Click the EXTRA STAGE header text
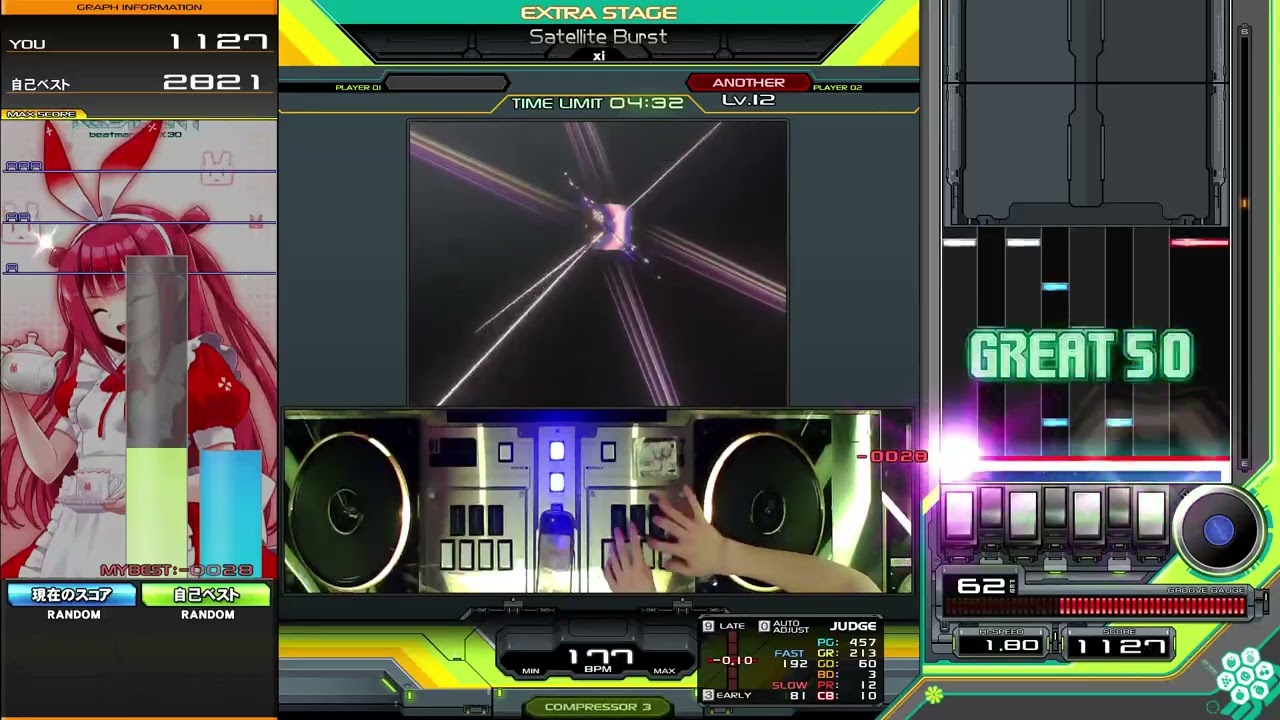 598,13
